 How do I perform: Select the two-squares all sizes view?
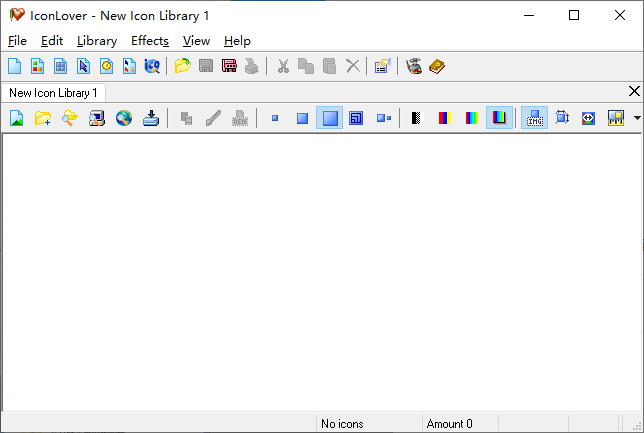384,118
